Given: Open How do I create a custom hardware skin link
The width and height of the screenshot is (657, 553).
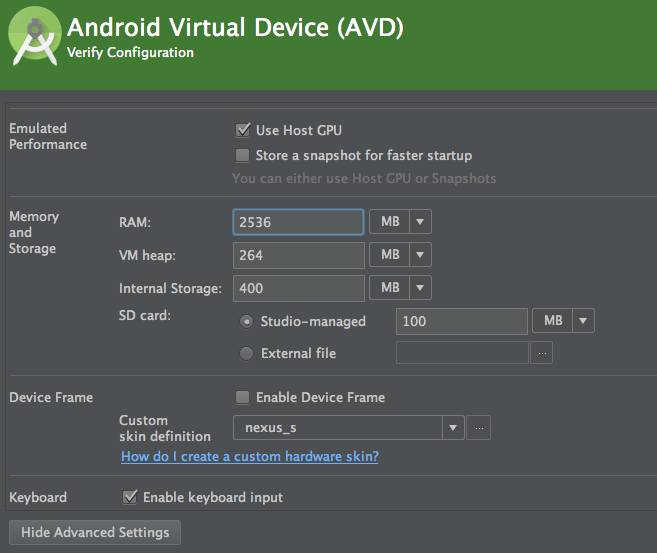Looking at the screenshot, I should coord(250,456).
